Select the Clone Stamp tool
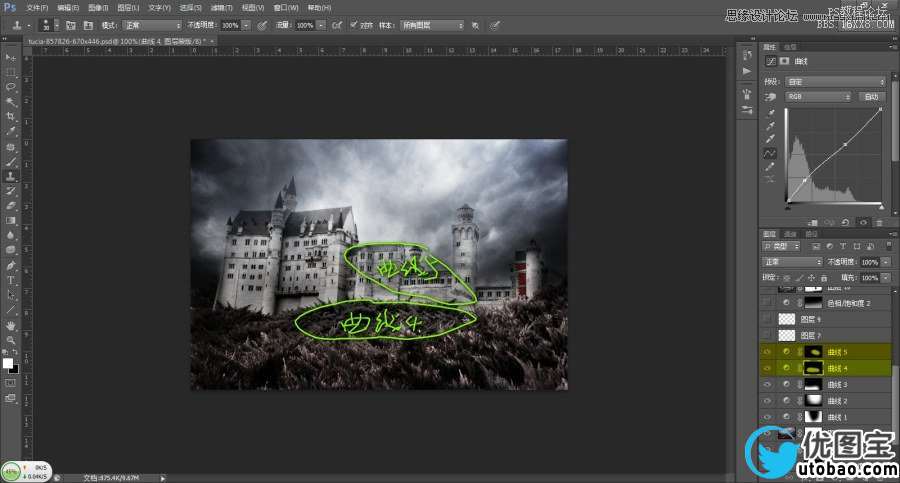Image resolution: width=900 pixels, height=483 pixels. [x=10, y=176]
